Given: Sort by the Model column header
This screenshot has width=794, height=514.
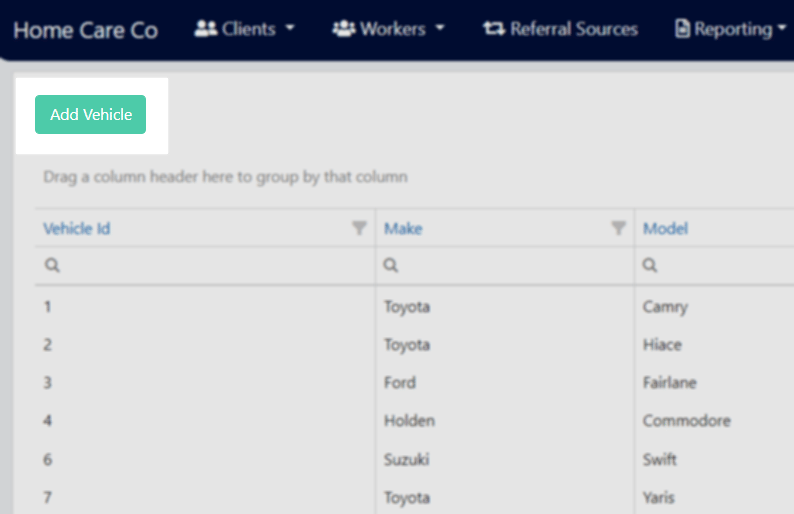Looking at the screenshot, I should click(665, 228).
